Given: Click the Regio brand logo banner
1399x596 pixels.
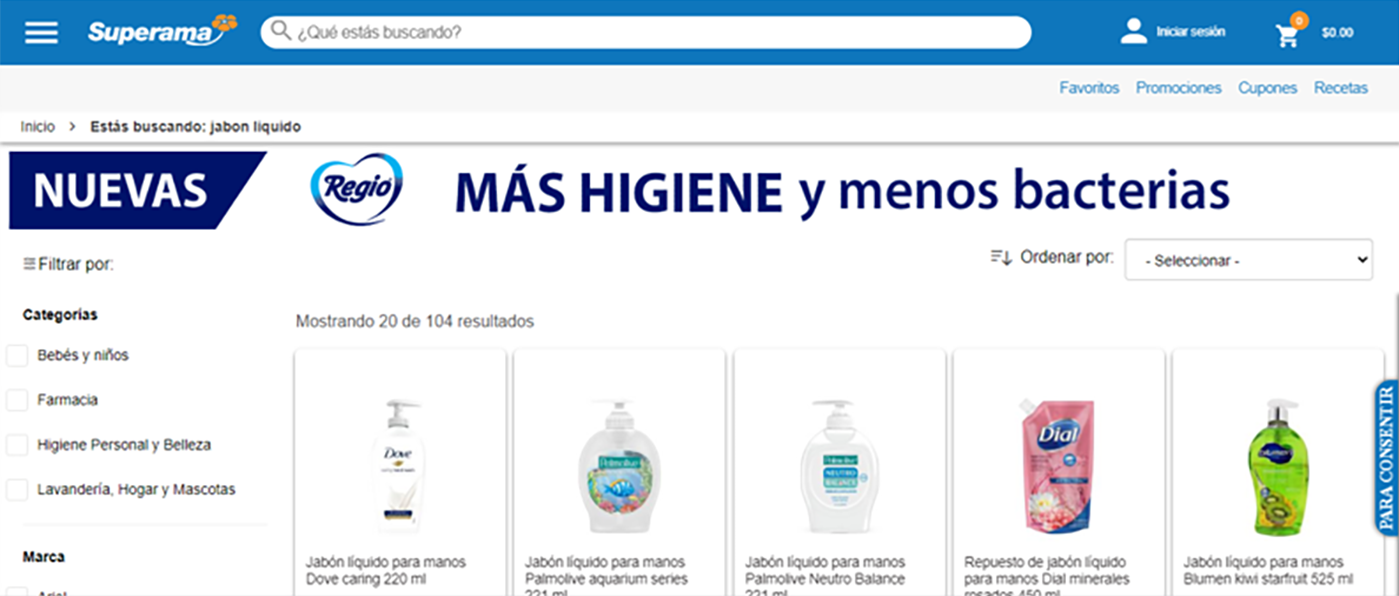Looking at the screenshot, I should 356,189.
